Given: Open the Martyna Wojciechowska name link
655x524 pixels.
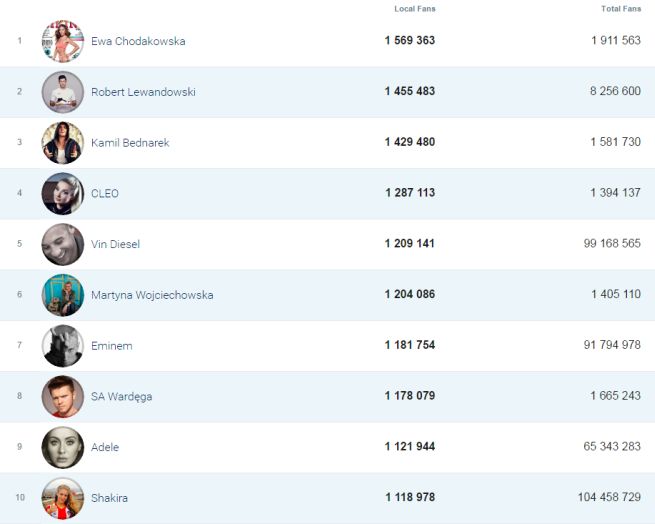Looking at the screenshot, I should point(152,295).
